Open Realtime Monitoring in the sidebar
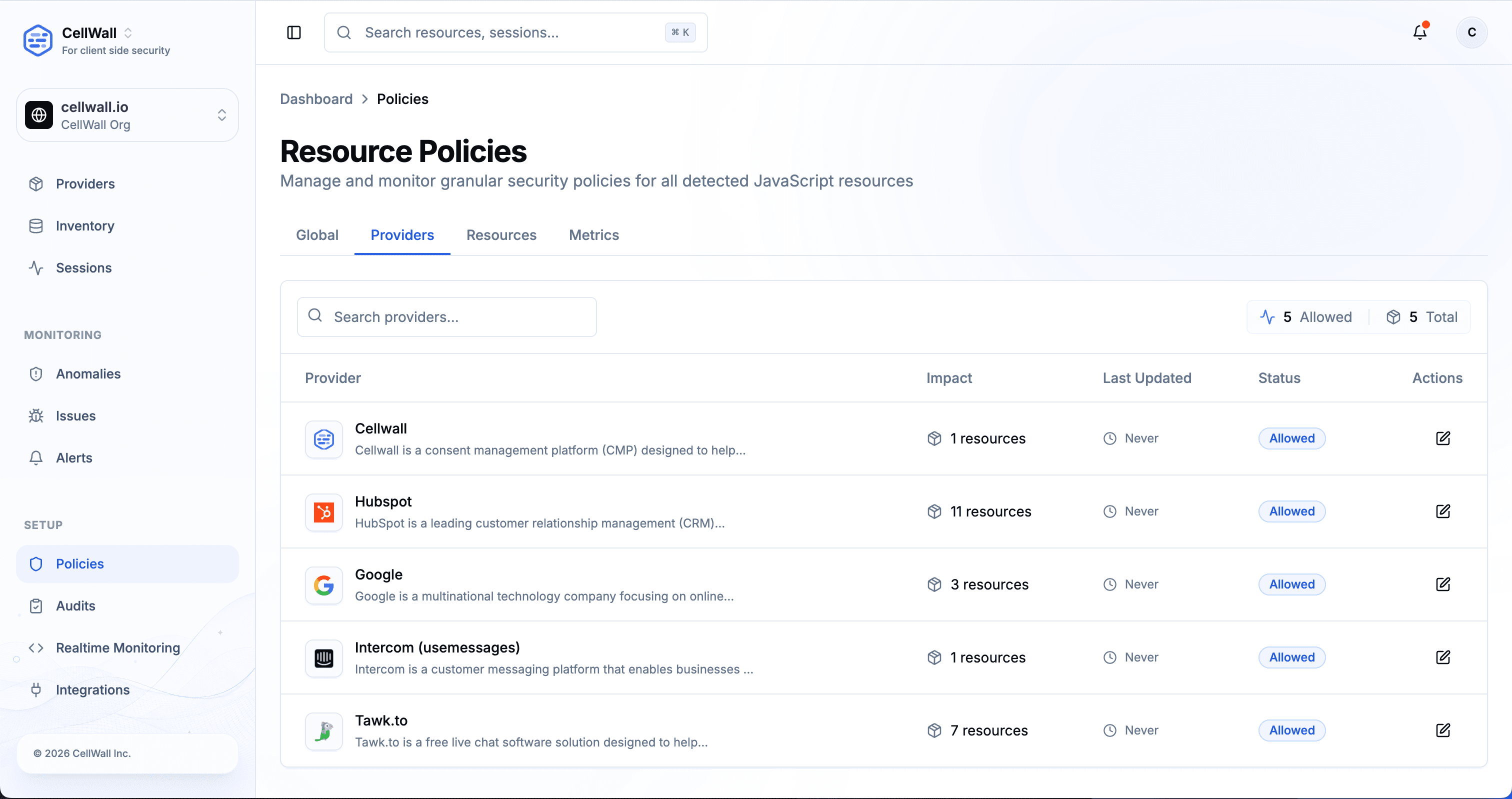Viewport: 1512px width, 799px height. pos(127,647)
